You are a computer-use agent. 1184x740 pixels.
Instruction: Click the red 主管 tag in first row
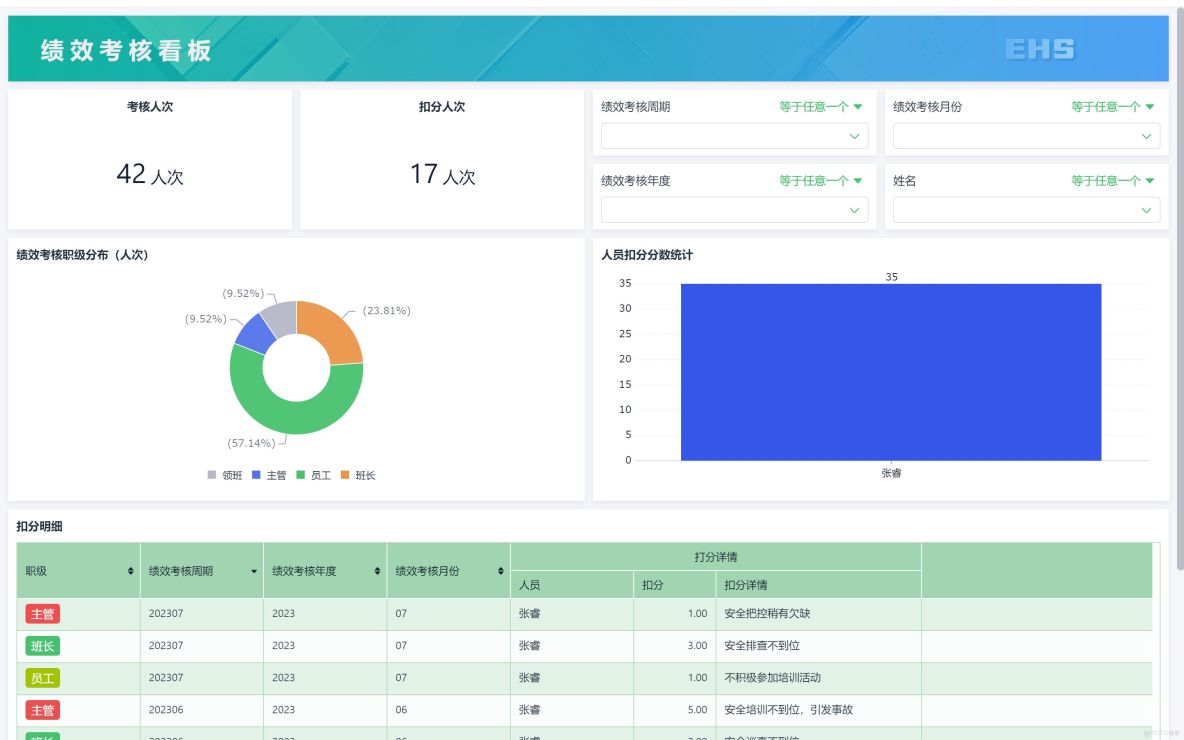click(42, 614)
